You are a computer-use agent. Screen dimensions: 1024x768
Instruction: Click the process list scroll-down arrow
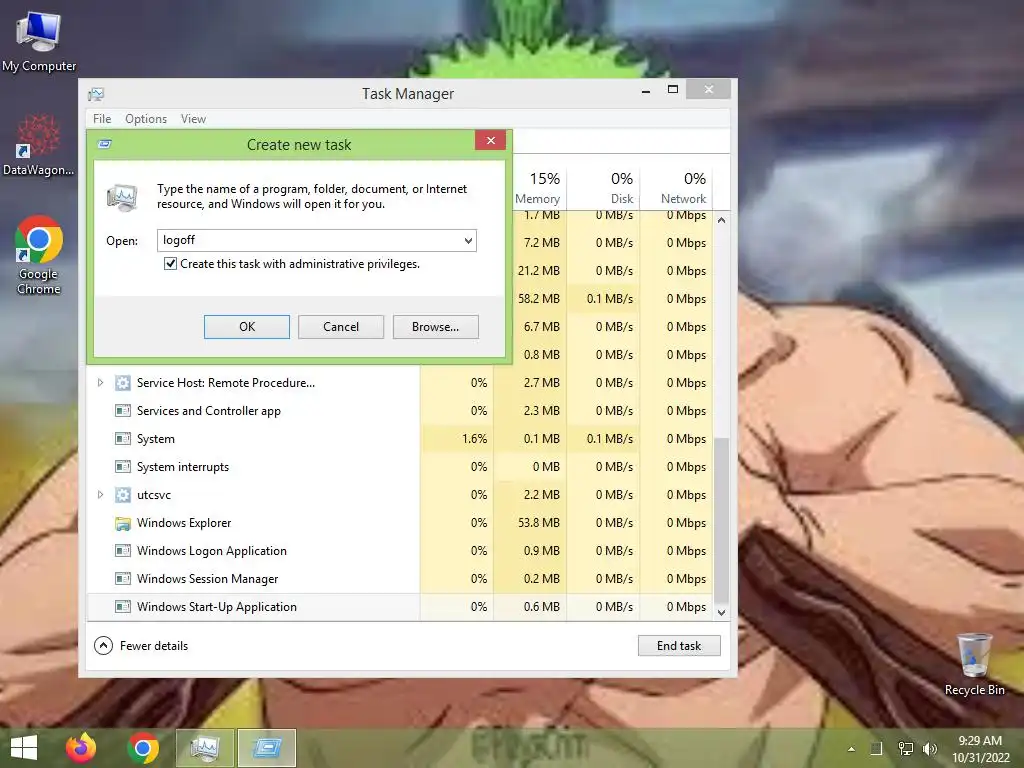pos(721,613)
